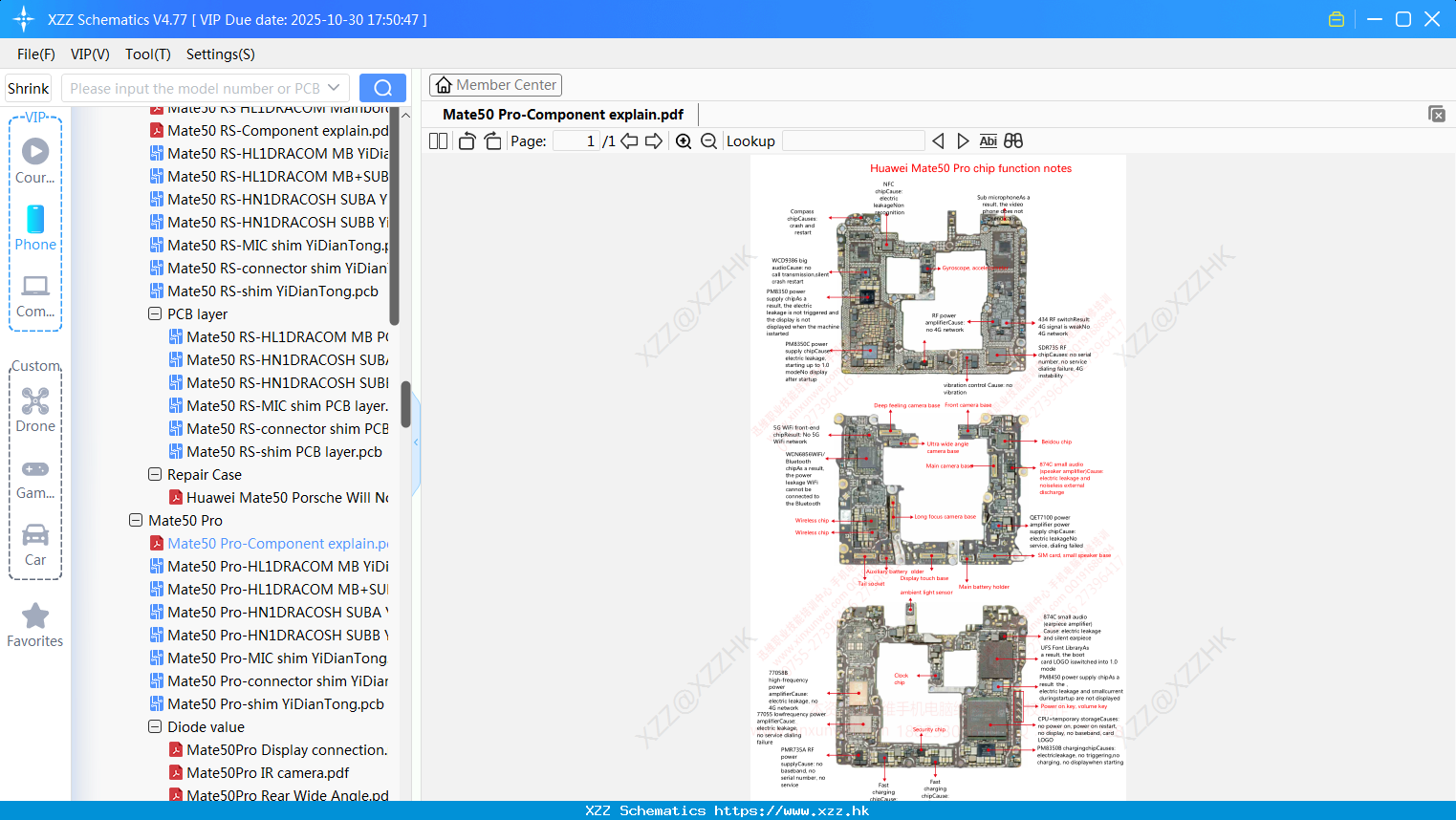Image resolution: width=1456 pixels, height=820 pixels.
Task: Select the Computer sidebar category
Action: [35, 295]
